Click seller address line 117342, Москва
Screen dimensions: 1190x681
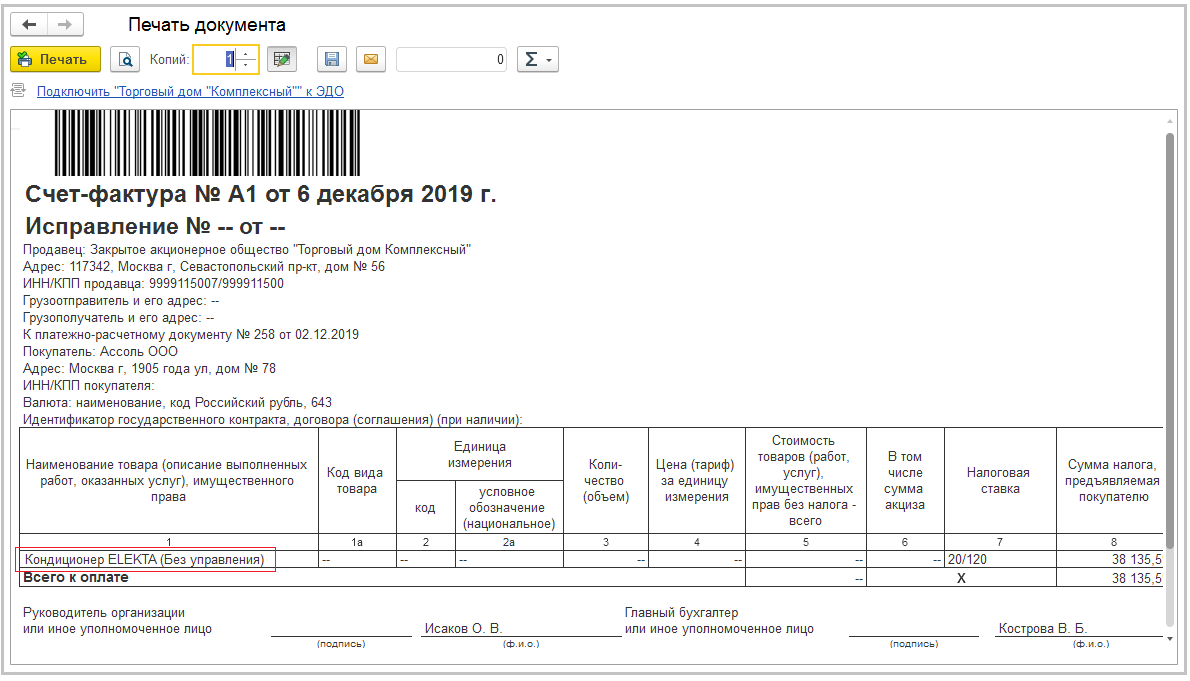pos(203,267)
